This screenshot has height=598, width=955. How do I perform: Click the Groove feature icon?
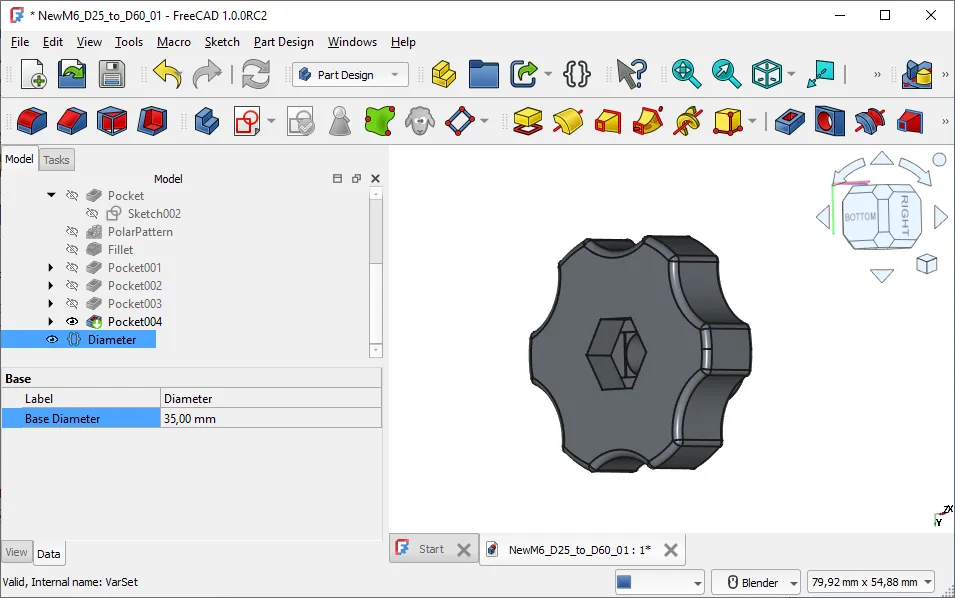click(870, 121)
